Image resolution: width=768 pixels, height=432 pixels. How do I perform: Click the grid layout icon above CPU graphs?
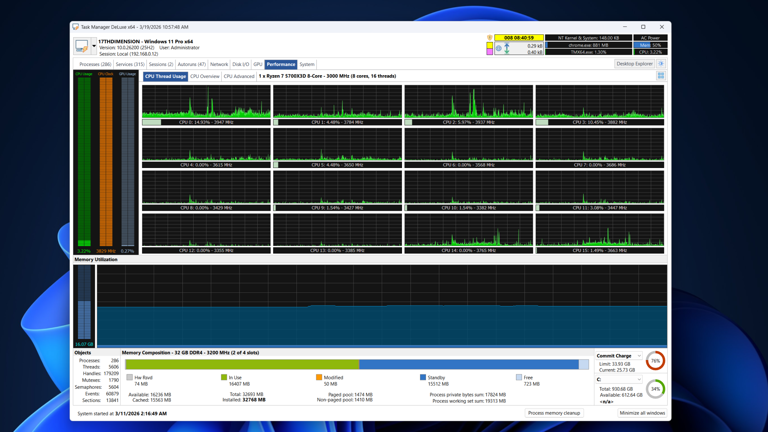pos(661,76)
